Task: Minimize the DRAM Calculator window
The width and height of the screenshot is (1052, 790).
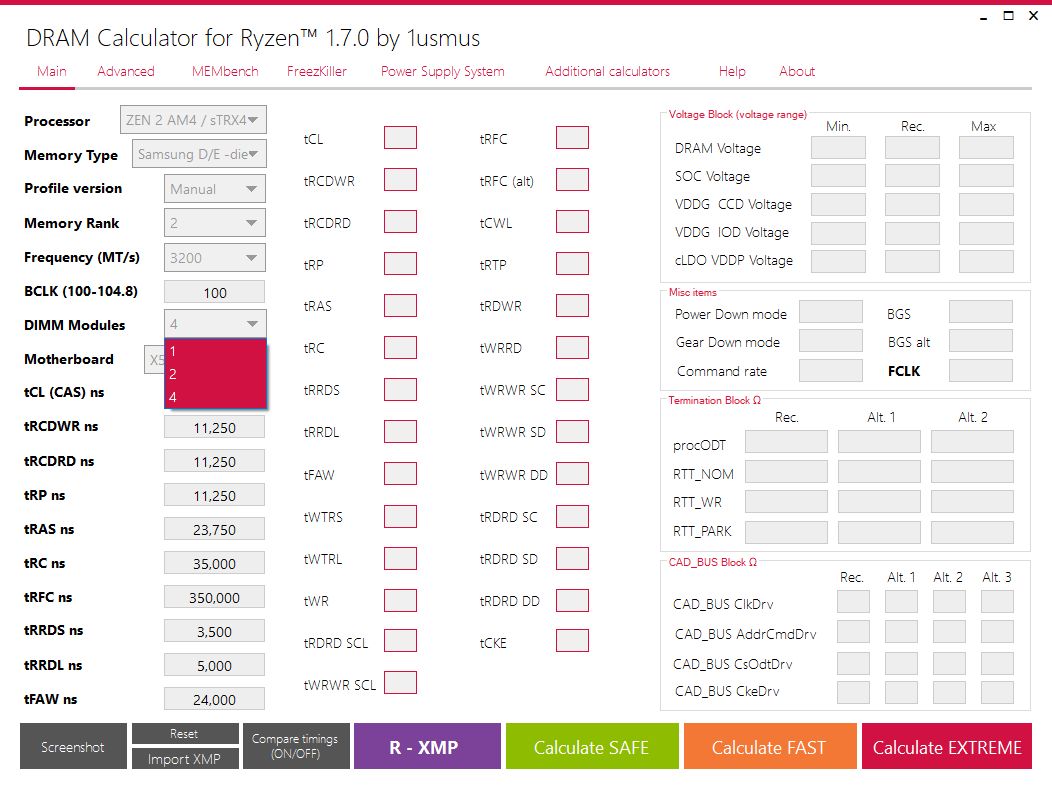Action: coord(984,16)
